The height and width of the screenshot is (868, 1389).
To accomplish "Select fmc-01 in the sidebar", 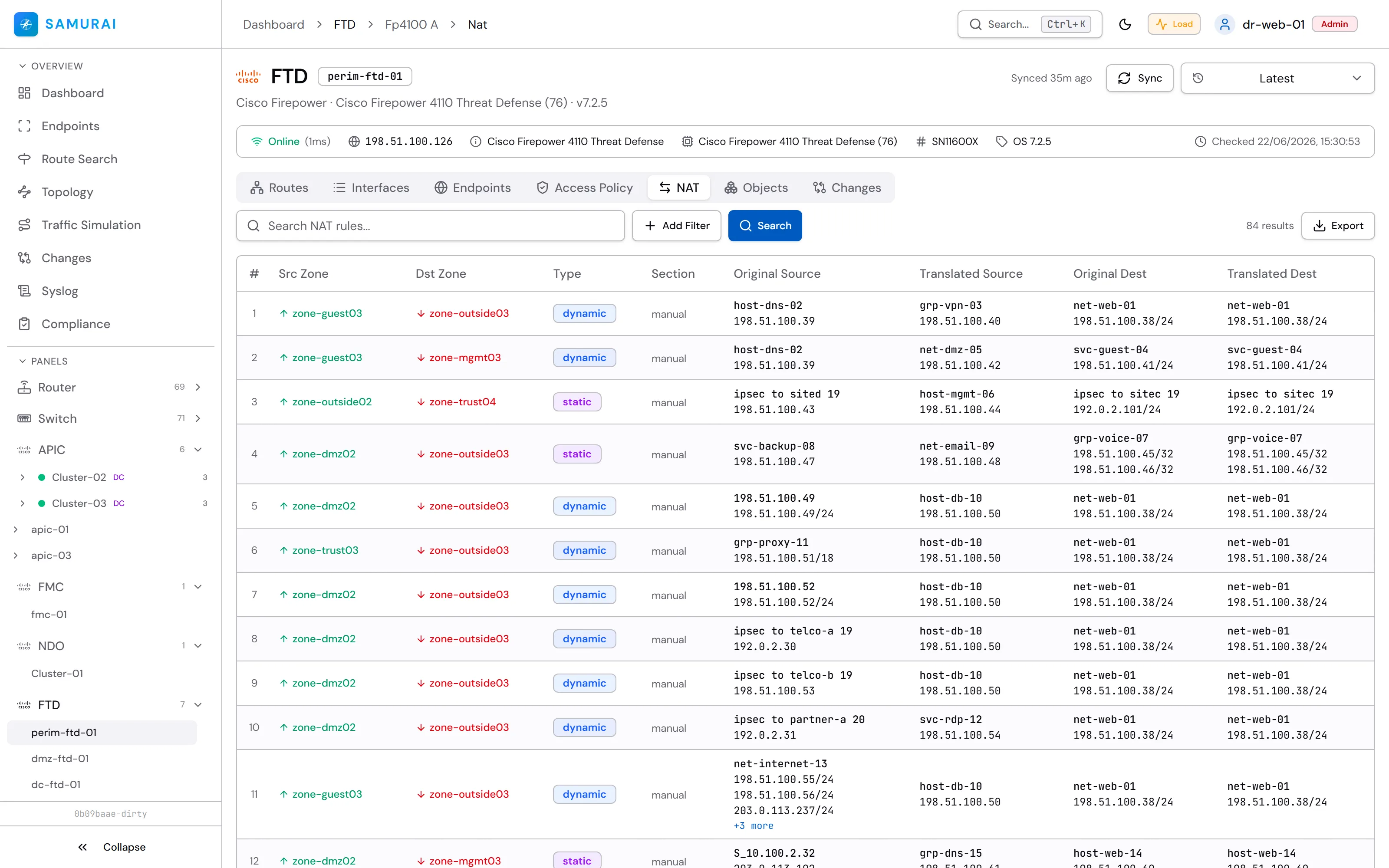I will [x=49, y=614].
